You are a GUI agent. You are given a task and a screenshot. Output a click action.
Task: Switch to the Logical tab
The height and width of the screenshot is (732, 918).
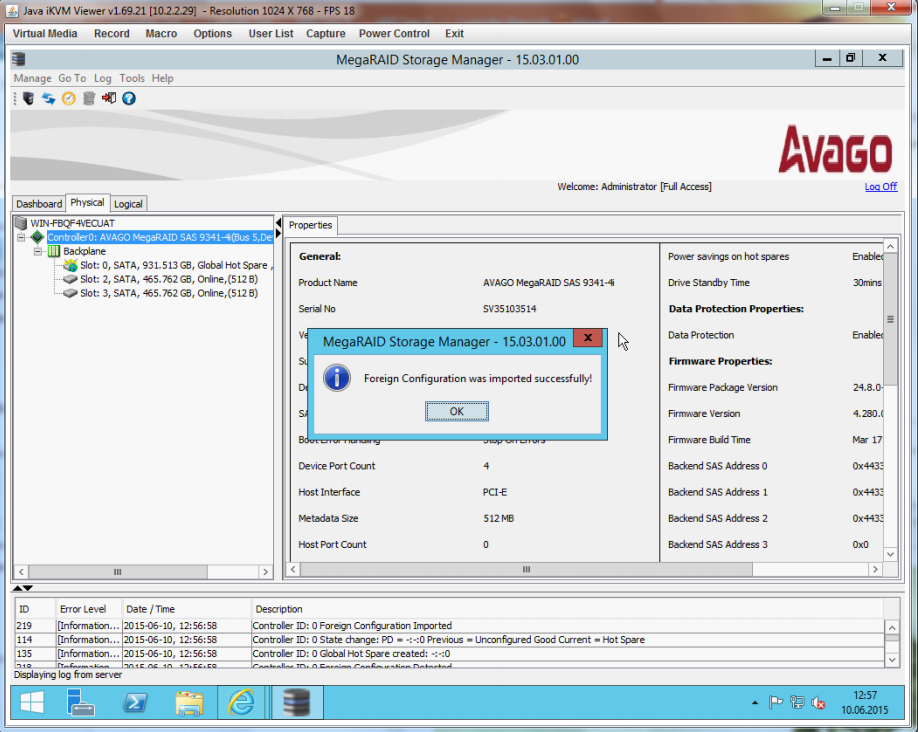128,204
